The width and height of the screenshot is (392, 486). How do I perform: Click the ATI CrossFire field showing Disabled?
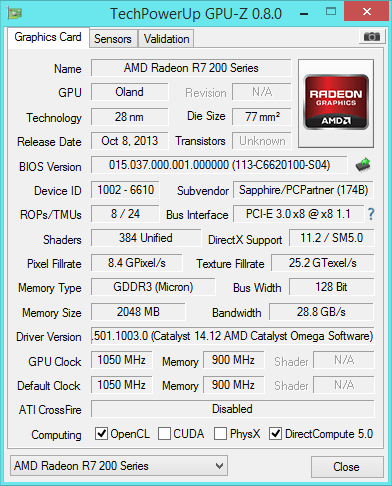232,409
